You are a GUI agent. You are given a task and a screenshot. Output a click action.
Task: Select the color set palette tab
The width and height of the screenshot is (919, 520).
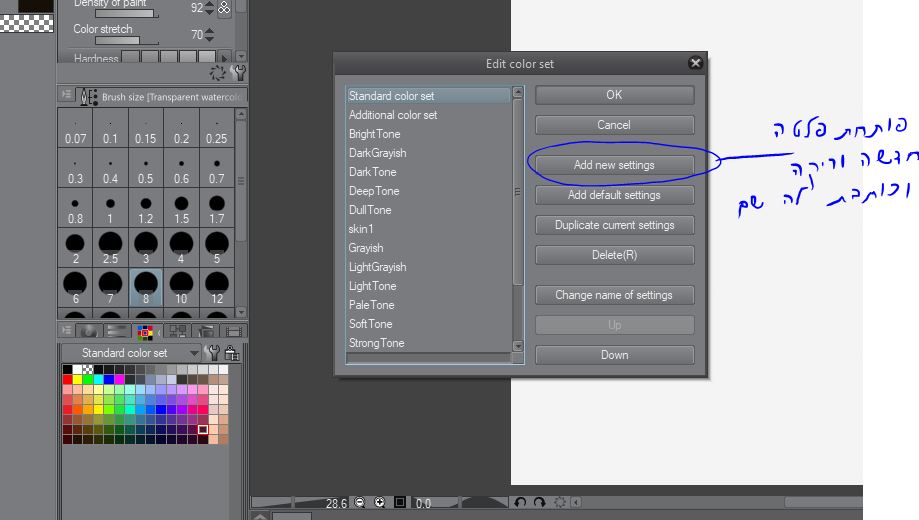pyautogui.click(x=145, y=332)
